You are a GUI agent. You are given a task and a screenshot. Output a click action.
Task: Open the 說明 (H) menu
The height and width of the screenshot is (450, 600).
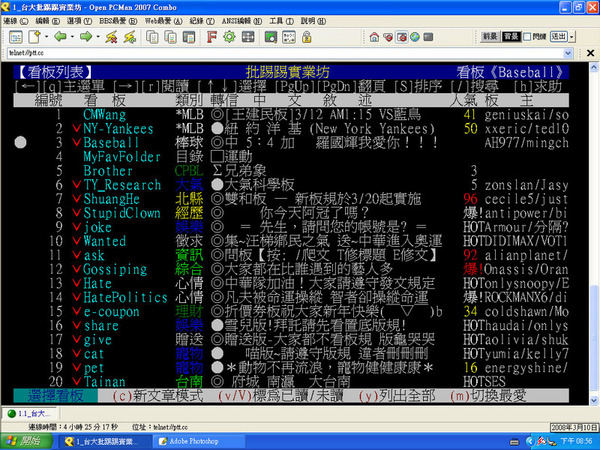point(313,21)
